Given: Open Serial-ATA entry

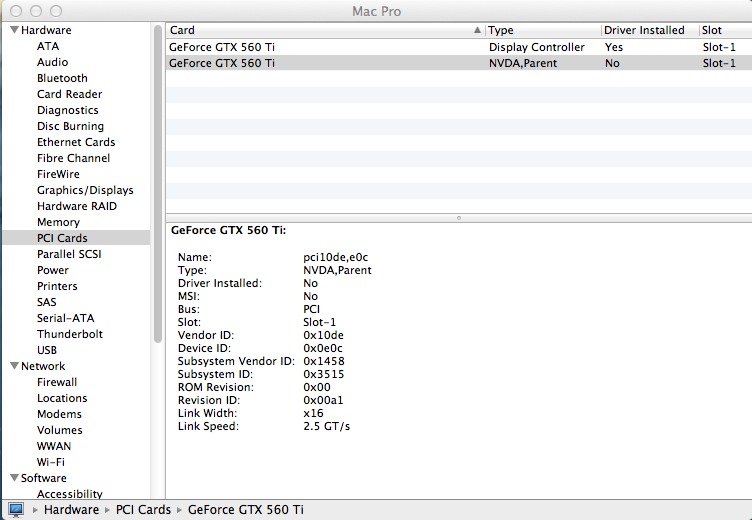Looking at the screenshot, I should point(66,318).
